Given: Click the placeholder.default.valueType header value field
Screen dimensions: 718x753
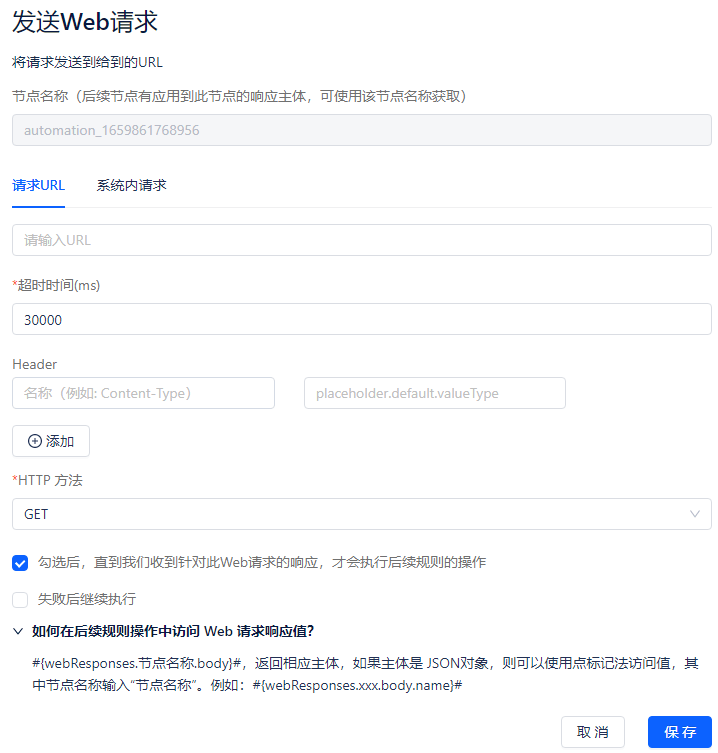Looking at the screenshot, I should [x=435, y=393].
